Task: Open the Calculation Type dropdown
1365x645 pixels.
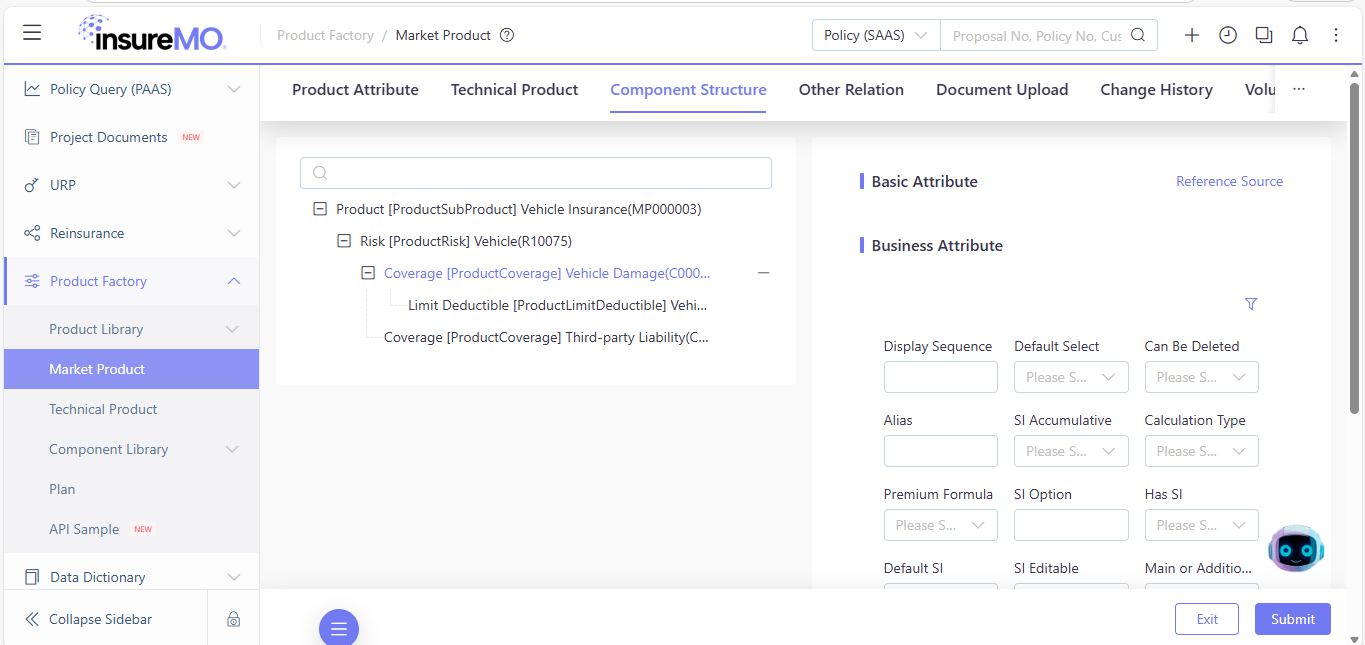Action: coord(1201,451)
